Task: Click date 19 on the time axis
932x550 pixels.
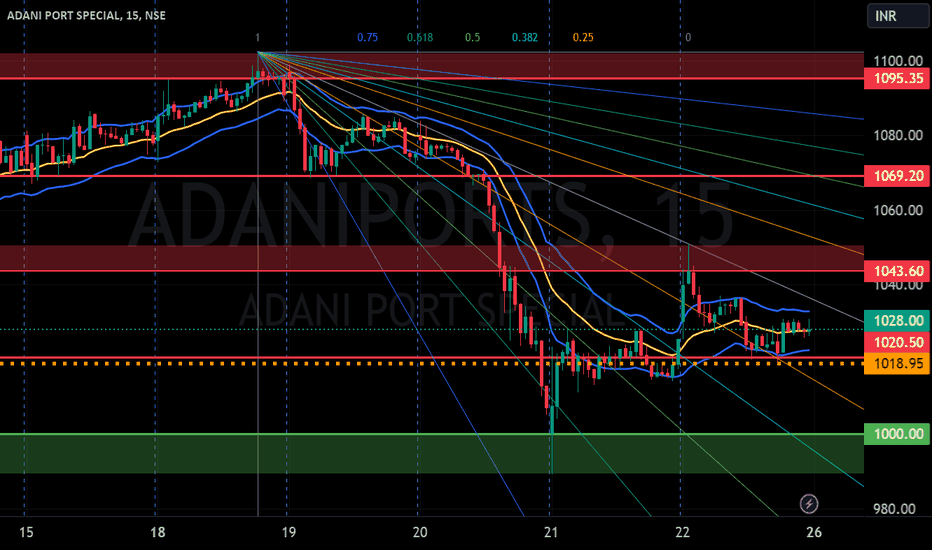Action: (x=289, y=532)
